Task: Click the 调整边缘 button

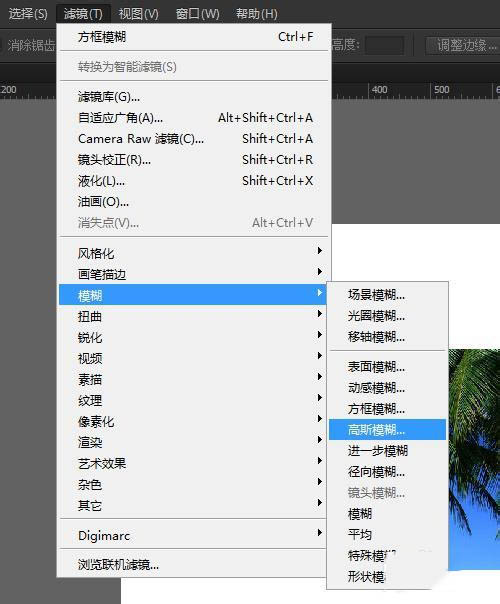Action: tap(464, 45)
